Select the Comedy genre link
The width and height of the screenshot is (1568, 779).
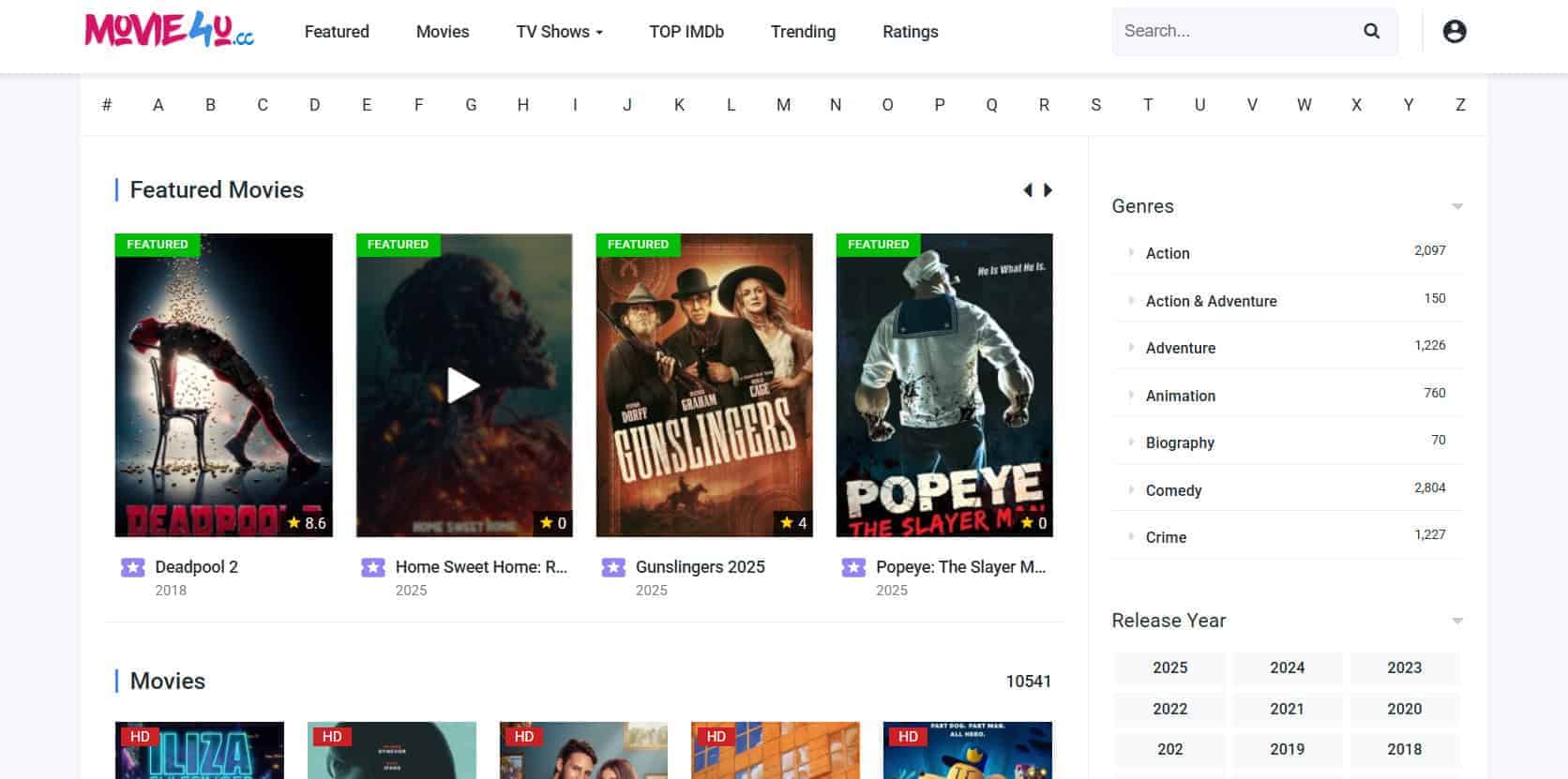(1173, 490)
